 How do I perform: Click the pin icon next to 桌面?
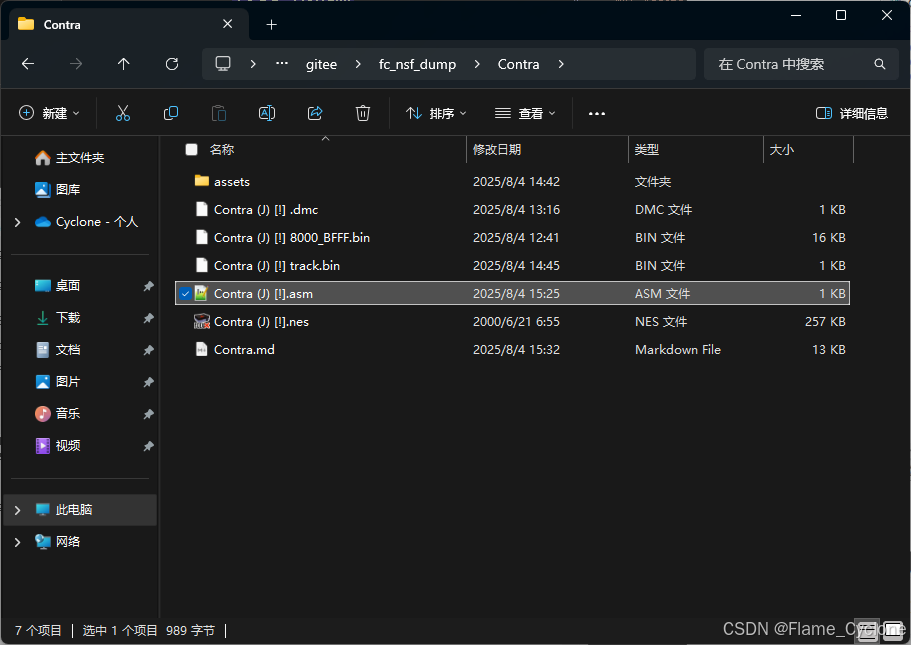pos(149,286)
